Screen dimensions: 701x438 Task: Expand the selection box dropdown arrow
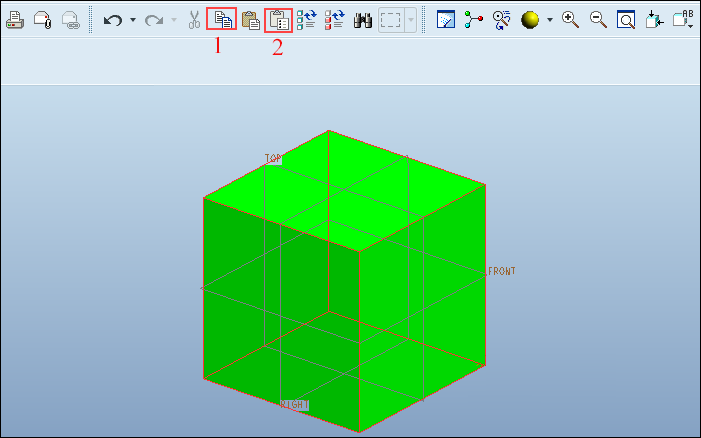pyautogui.click(x=410, y=20)
